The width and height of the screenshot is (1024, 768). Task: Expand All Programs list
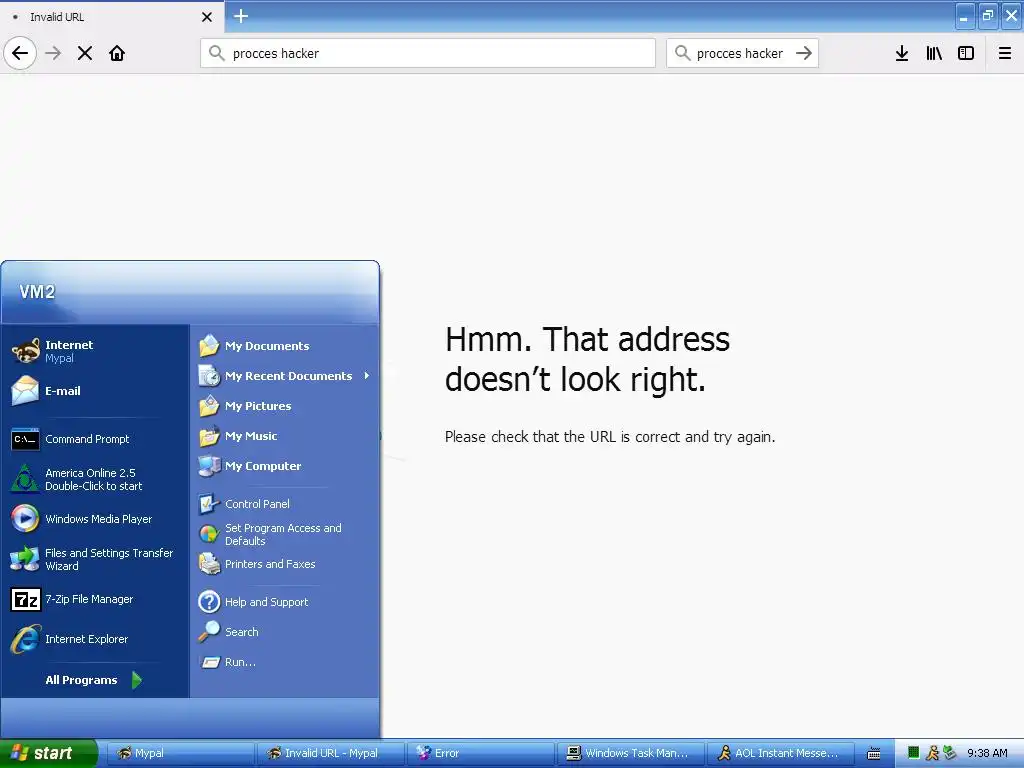95,680
